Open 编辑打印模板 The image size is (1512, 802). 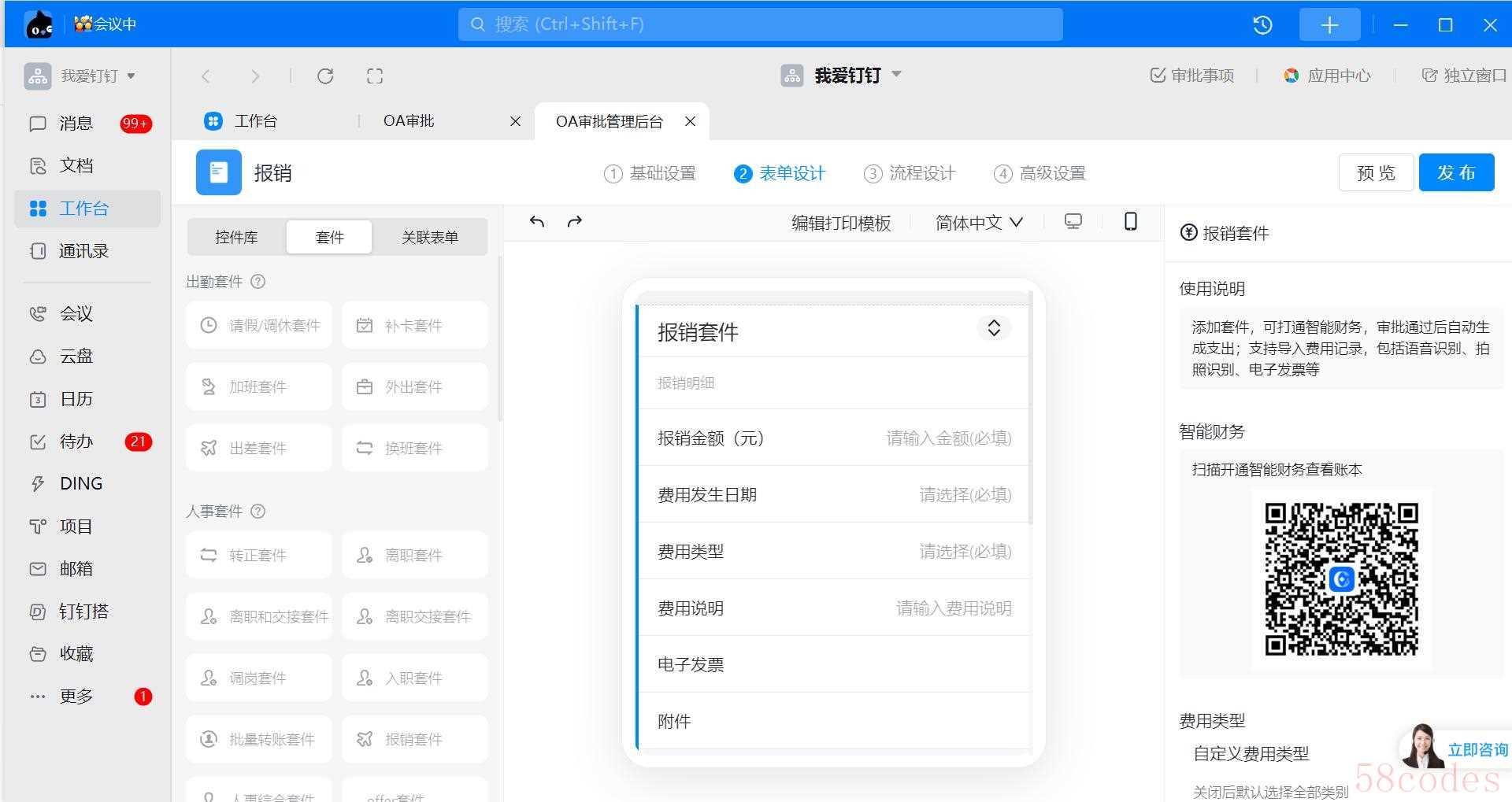[x=841, y=223]
